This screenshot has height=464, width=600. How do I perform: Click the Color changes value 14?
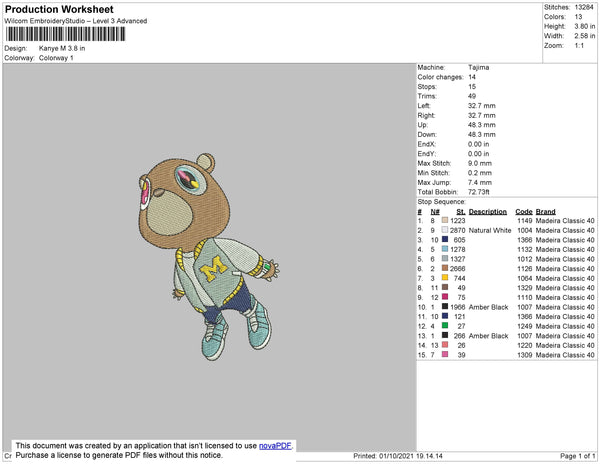point(472,77)
